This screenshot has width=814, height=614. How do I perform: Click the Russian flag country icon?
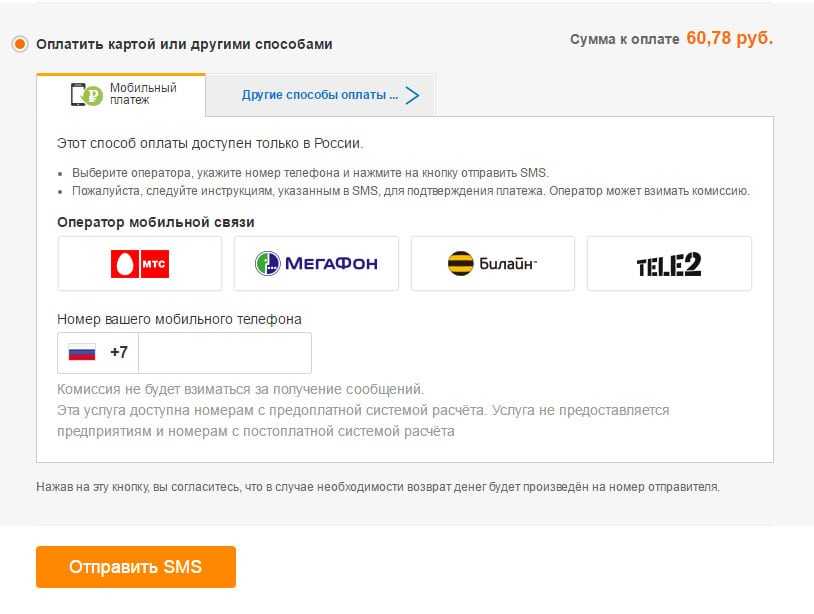pyautogui.click(x=81, y=353)
